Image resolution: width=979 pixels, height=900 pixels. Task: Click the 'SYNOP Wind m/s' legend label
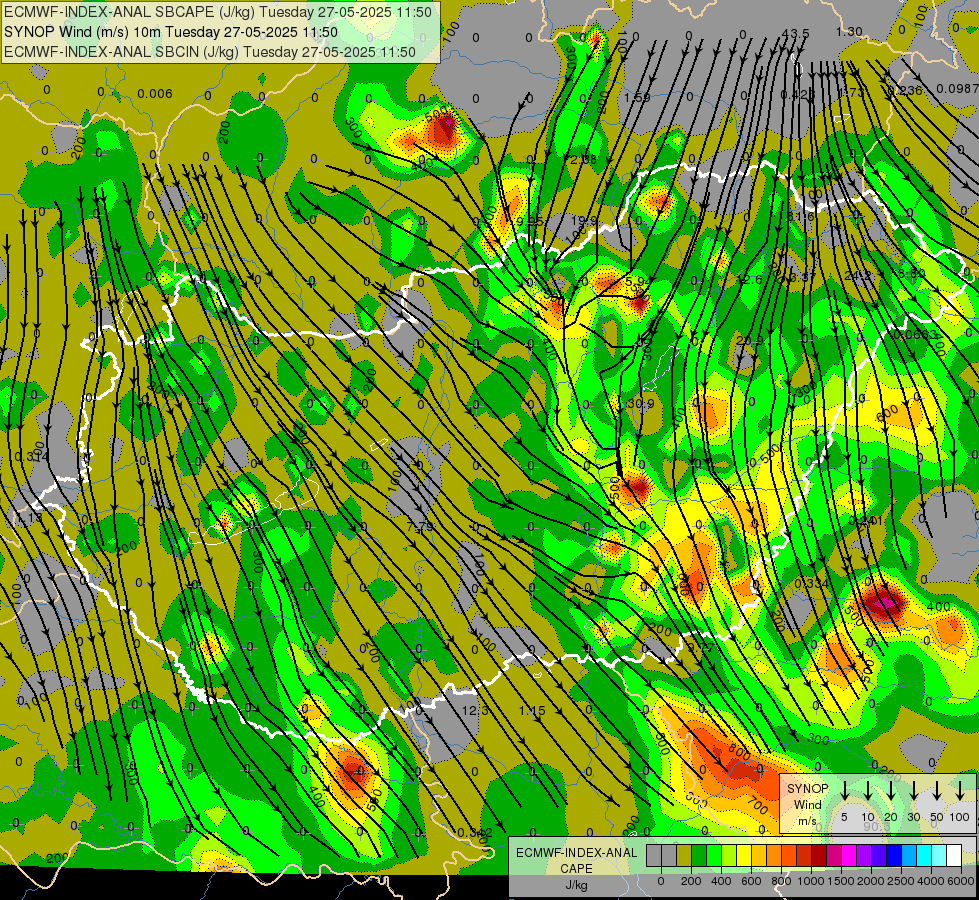807,805
